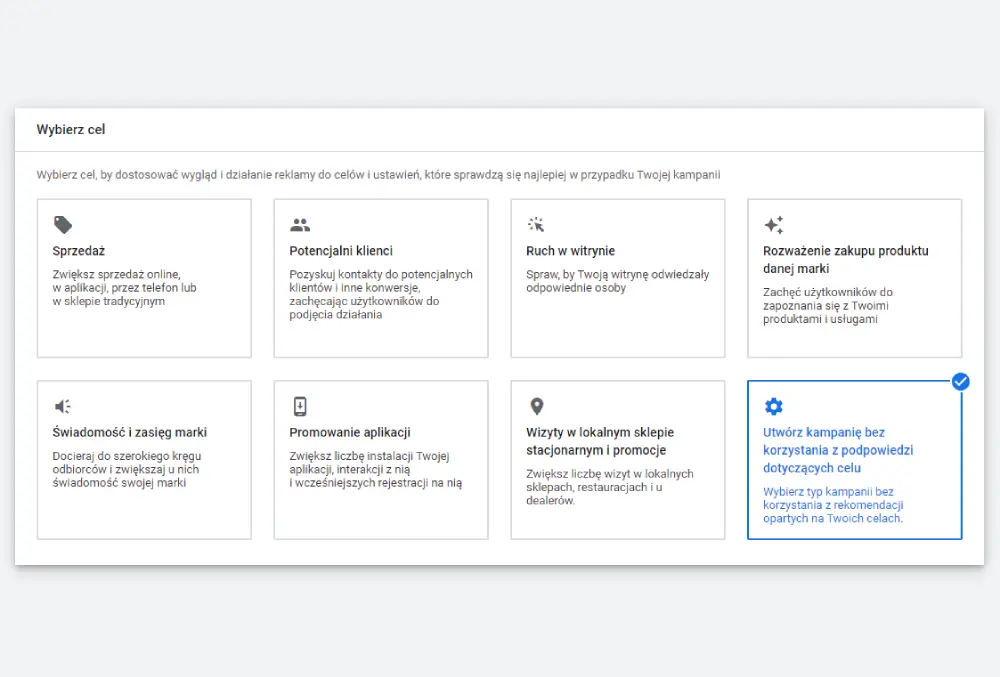Screen dimensions: 1000x677
Task: Click the cursor sparkle icon for Ruch w witrynie
Action: [537, 225]
